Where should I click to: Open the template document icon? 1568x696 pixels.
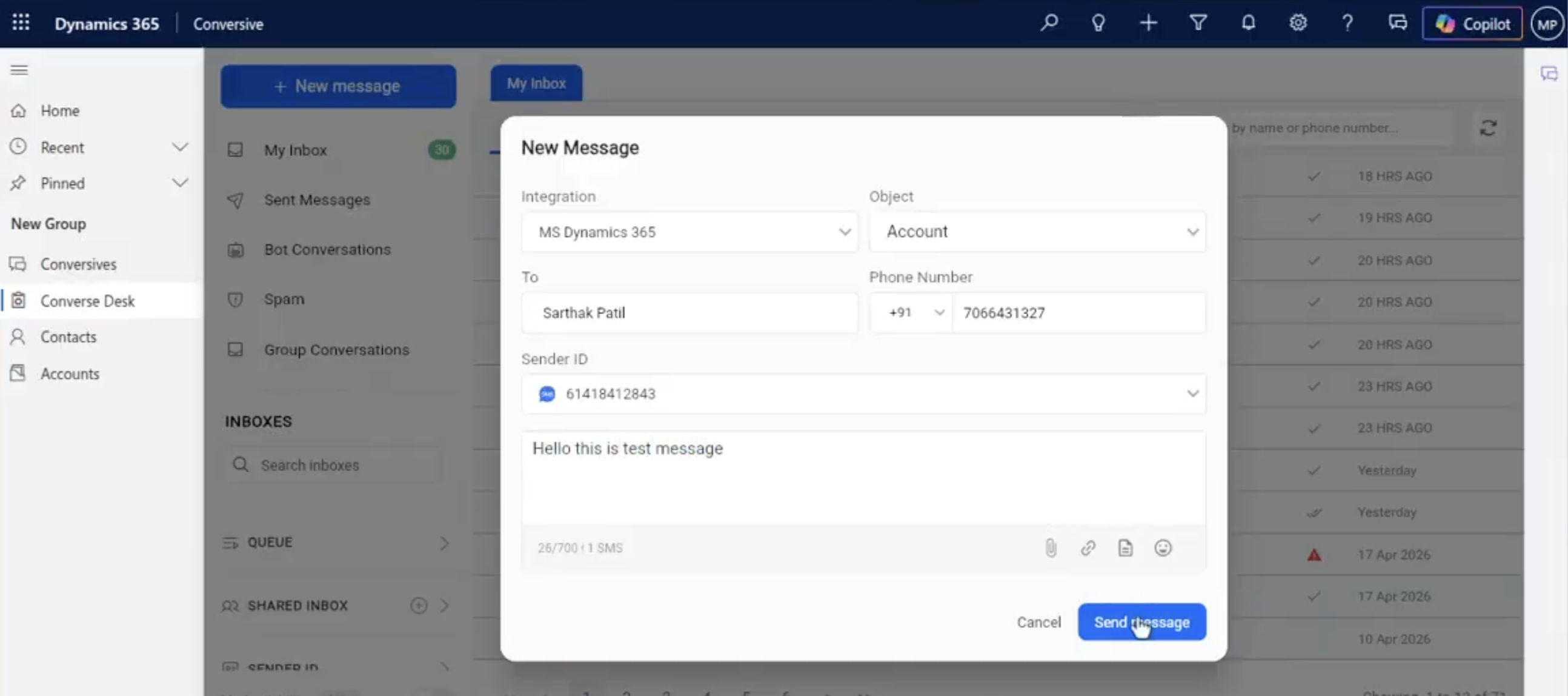(1126, 548)
